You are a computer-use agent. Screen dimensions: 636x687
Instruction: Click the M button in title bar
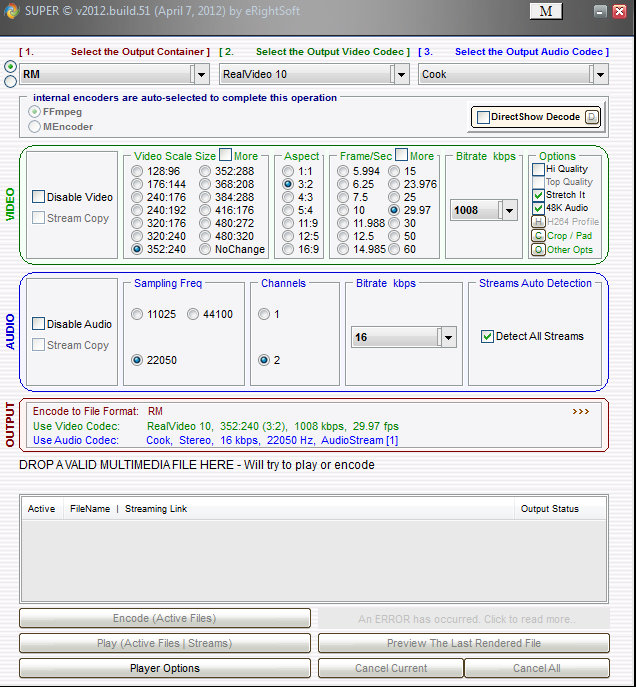tap(546, 11)
